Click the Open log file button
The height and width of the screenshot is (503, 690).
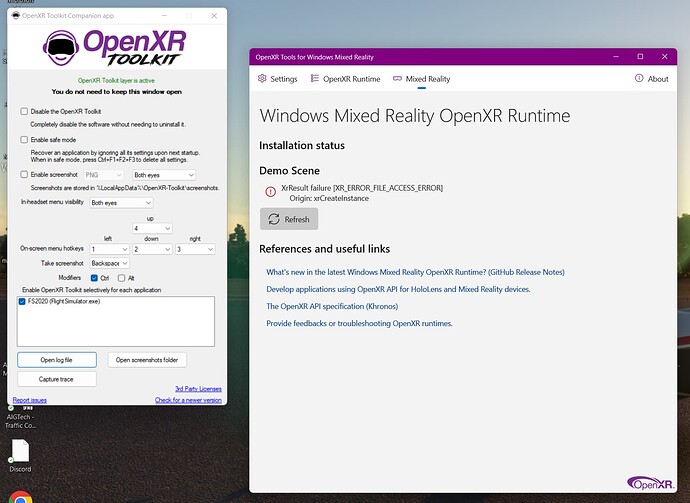(54, 359)
